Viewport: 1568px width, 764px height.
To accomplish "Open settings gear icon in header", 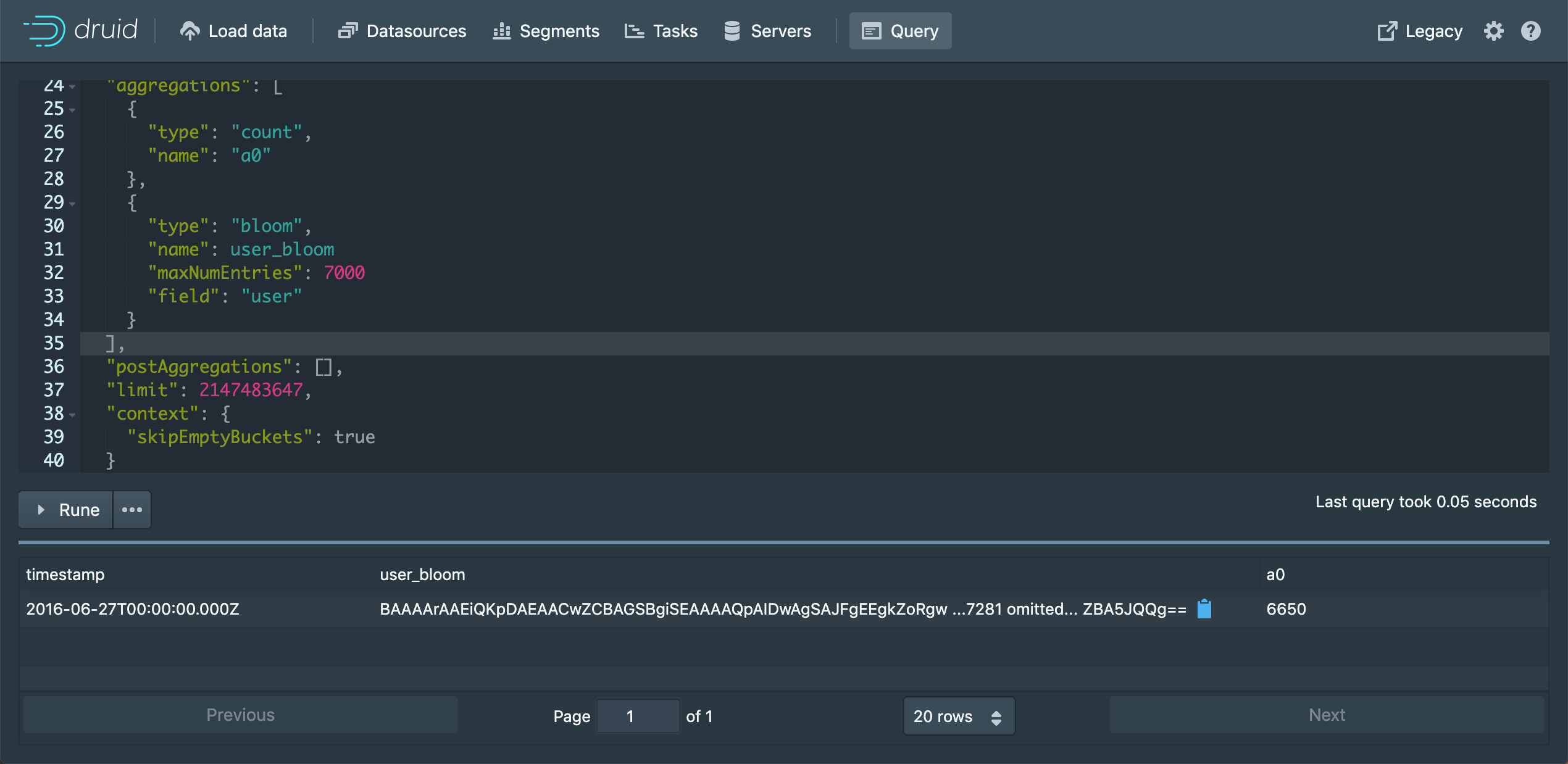I will click(1493, 31).
